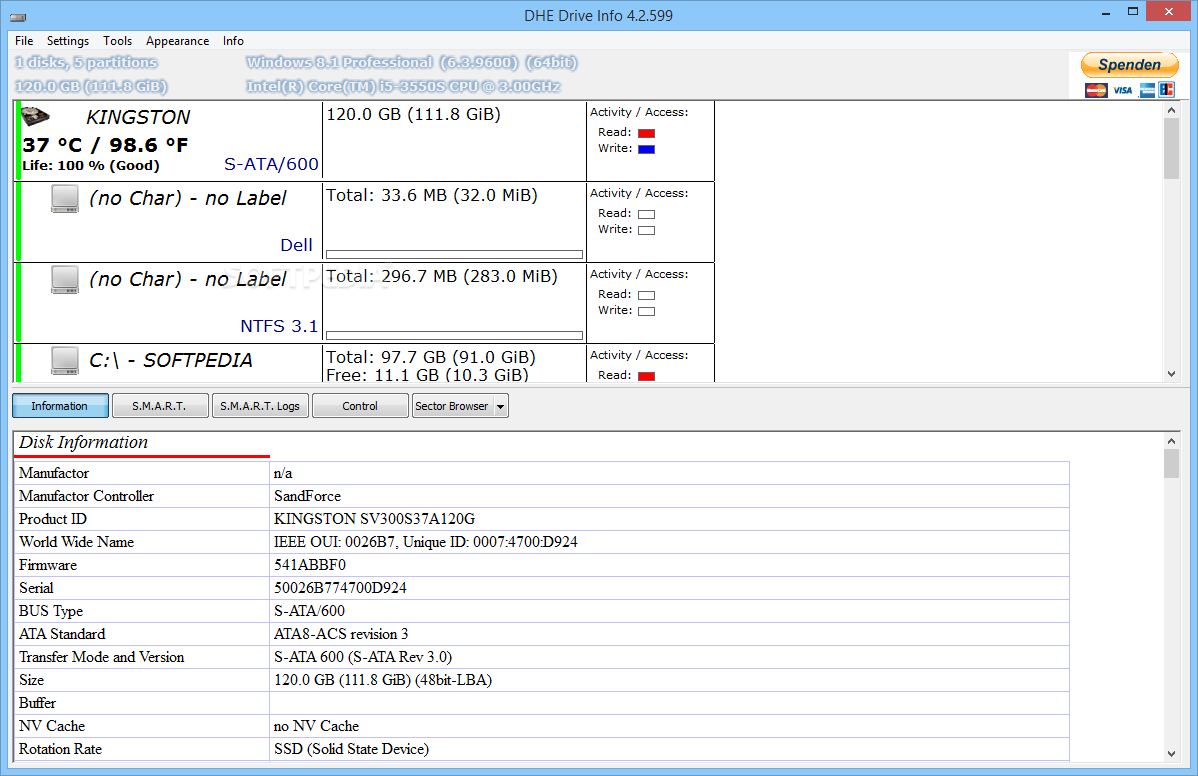Click the 1 disks, 5 partitions summary
Viewport: 1198px width, 776px height.
click(86, 63)
